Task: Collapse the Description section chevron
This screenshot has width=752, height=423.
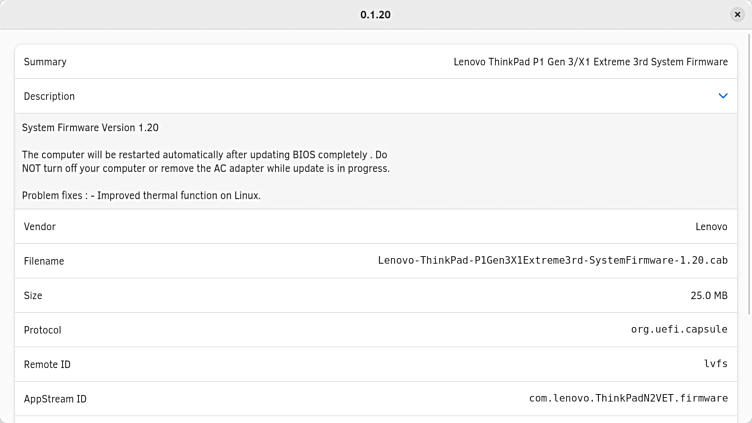Action: point(723,96)
